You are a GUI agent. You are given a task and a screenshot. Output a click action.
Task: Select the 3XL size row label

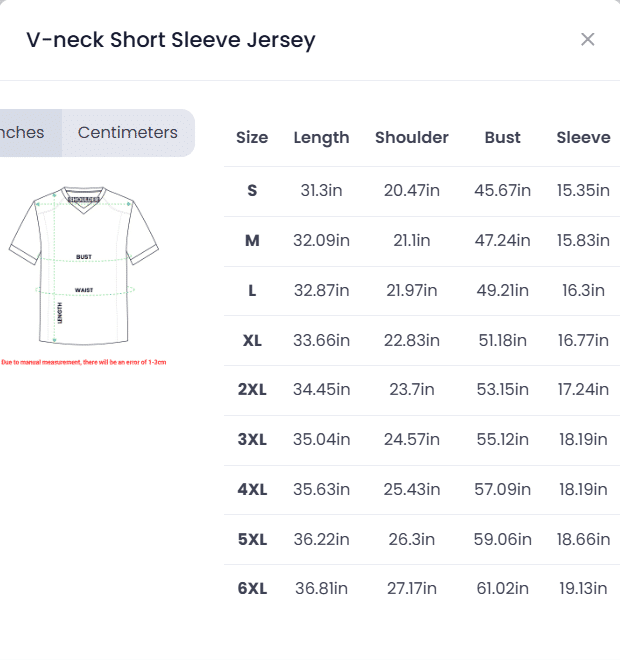pos(252,440)
